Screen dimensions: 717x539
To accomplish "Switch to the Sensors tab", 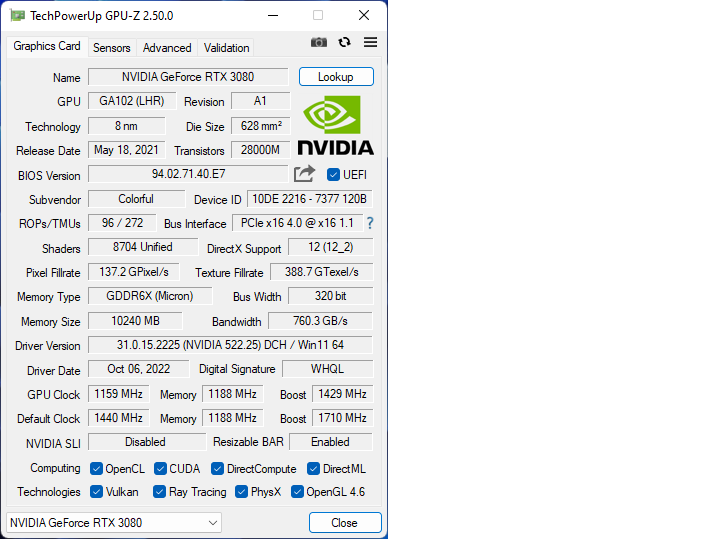I will [112, 48].
